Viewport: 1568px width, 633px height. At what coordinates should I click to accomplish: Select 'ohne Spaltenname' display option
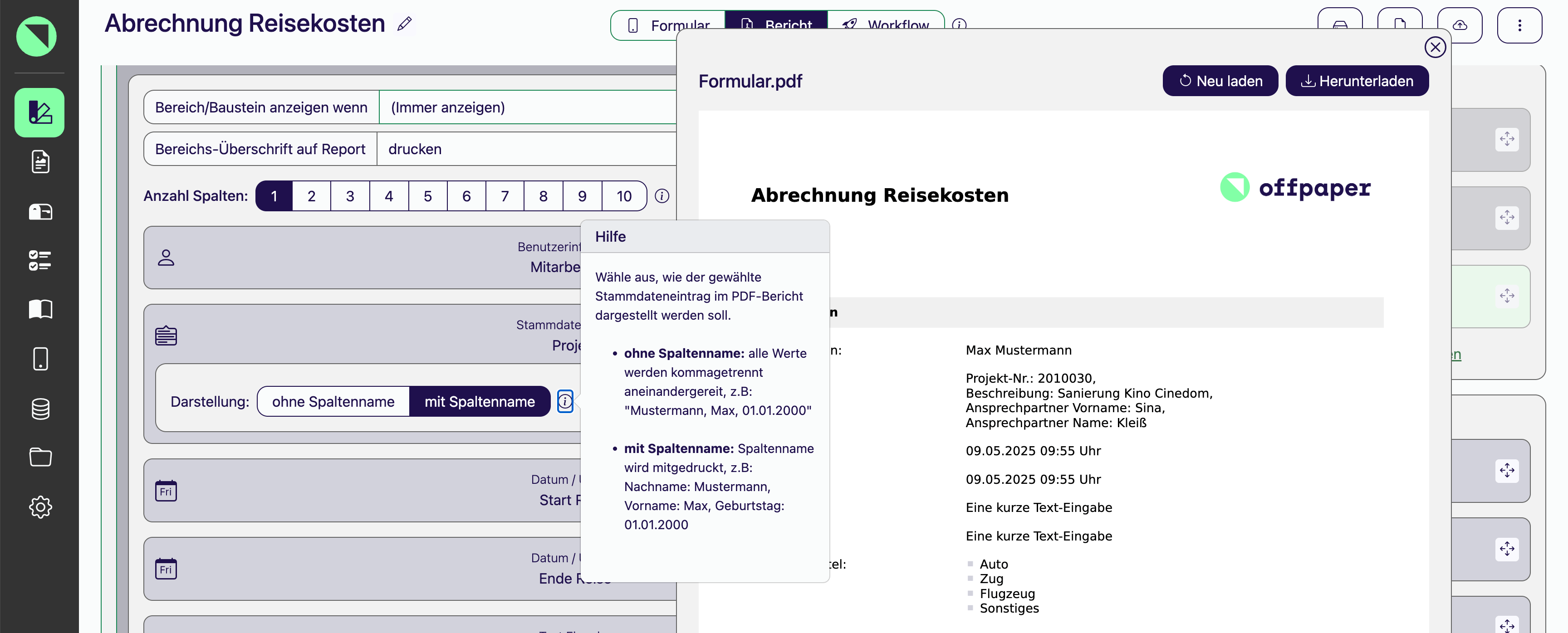tap(333, 401)
